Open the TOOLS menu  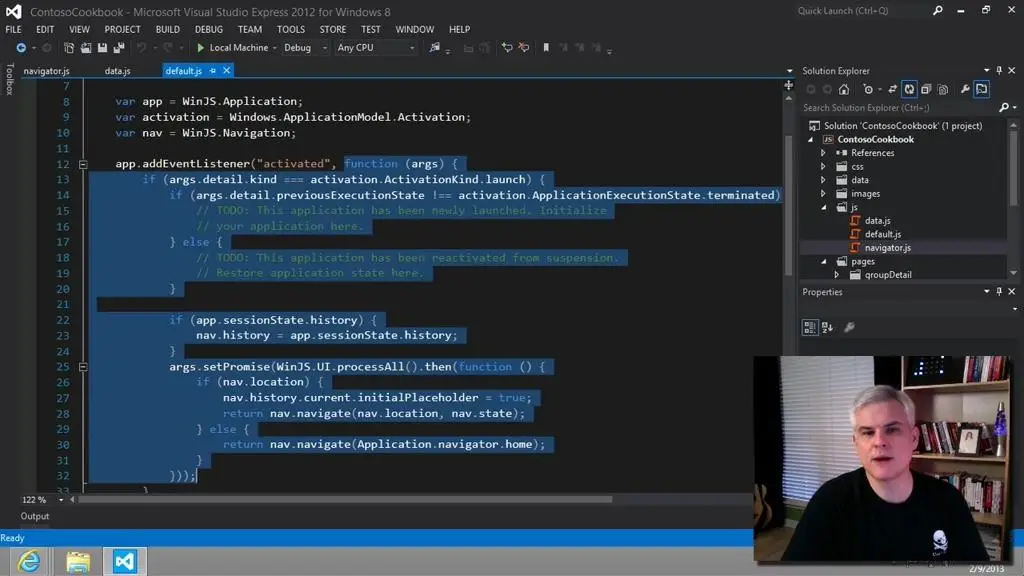coord(291,29)
